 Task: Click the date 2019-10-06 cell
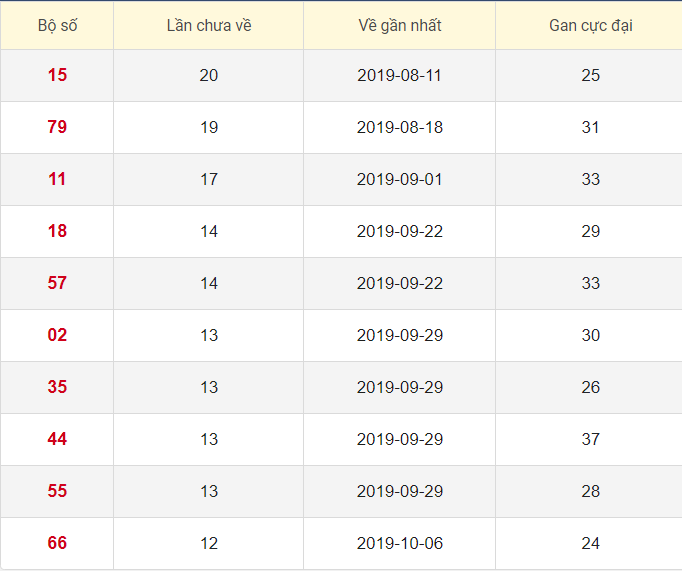tap(399, 543)
